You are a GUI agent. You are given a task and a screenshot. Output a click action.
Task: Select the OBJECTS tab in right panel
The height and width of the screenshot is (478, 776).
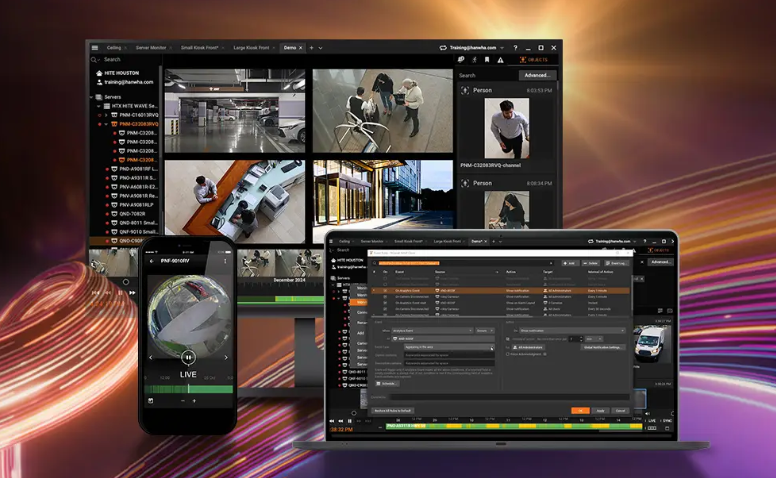point(534,59)
